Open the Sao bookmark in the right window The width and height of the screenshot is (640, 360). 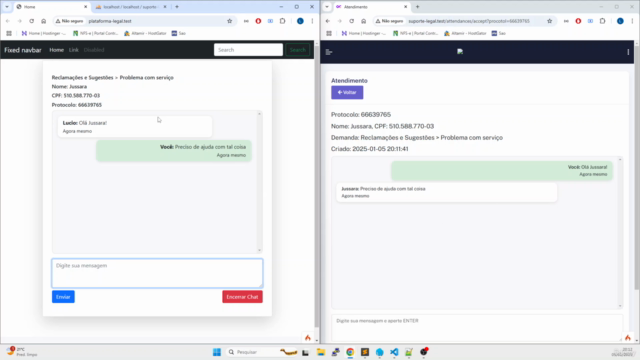point(498,33)
